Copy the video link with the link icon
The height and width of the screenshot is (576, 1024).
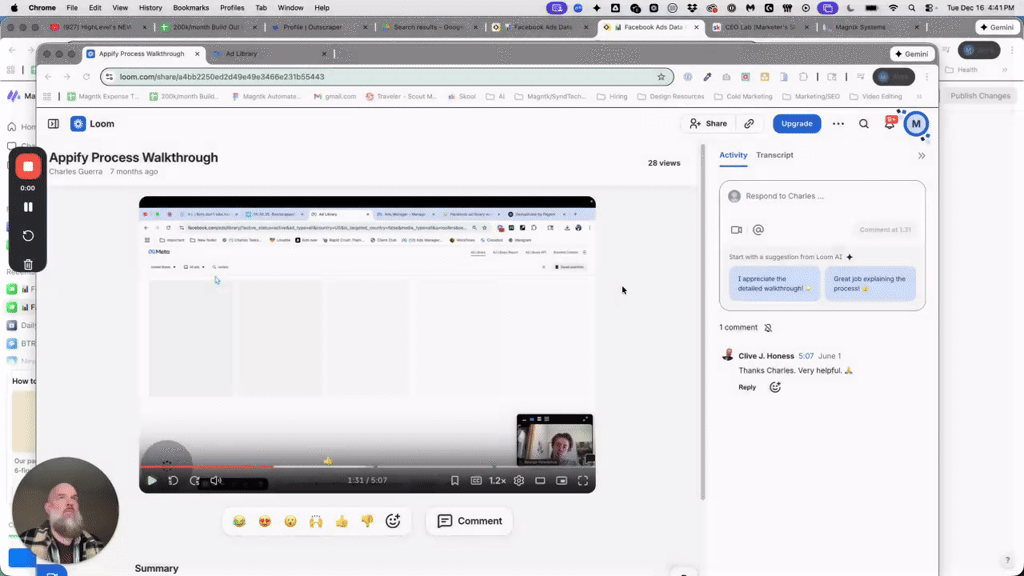(x=749, y=123)
